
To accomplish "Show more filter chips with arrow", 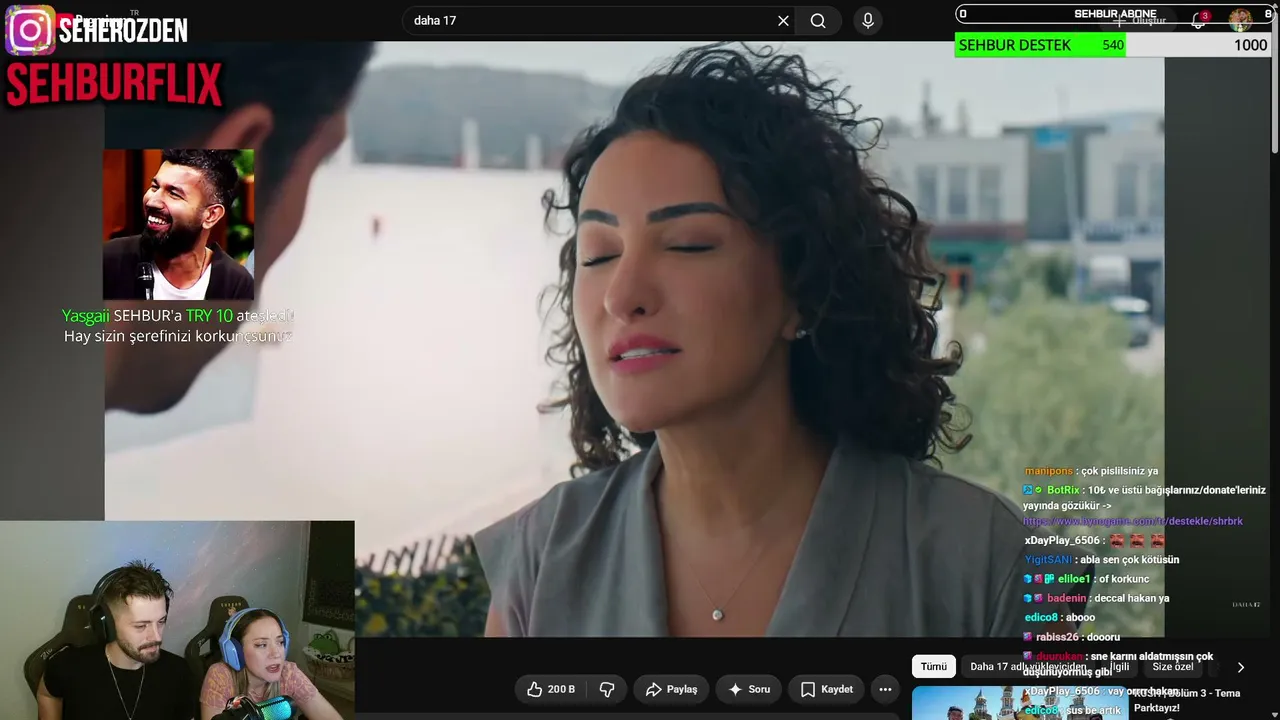I will [x=1241, y=667].
